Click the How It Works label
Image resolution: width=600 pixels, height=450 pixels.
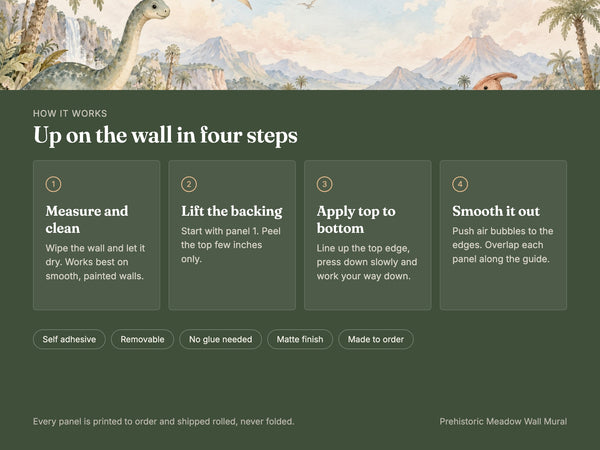point(70,113)
